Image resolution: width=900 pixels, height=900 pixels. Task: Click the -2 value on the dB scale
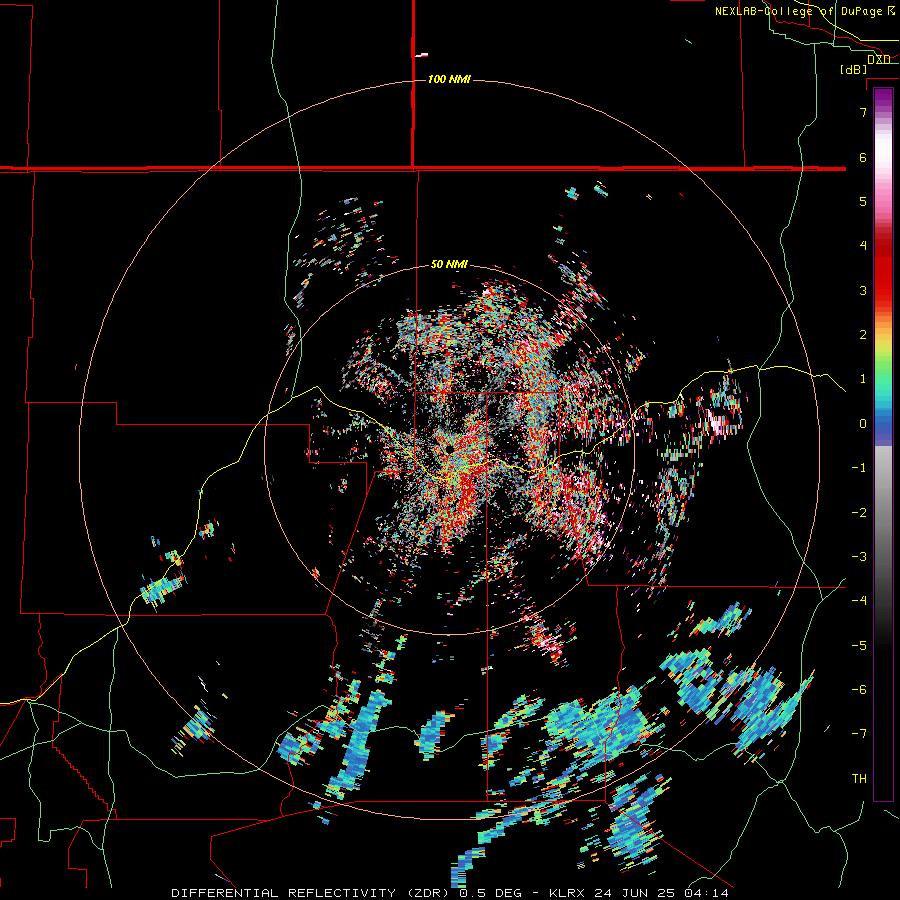[859, 512]
